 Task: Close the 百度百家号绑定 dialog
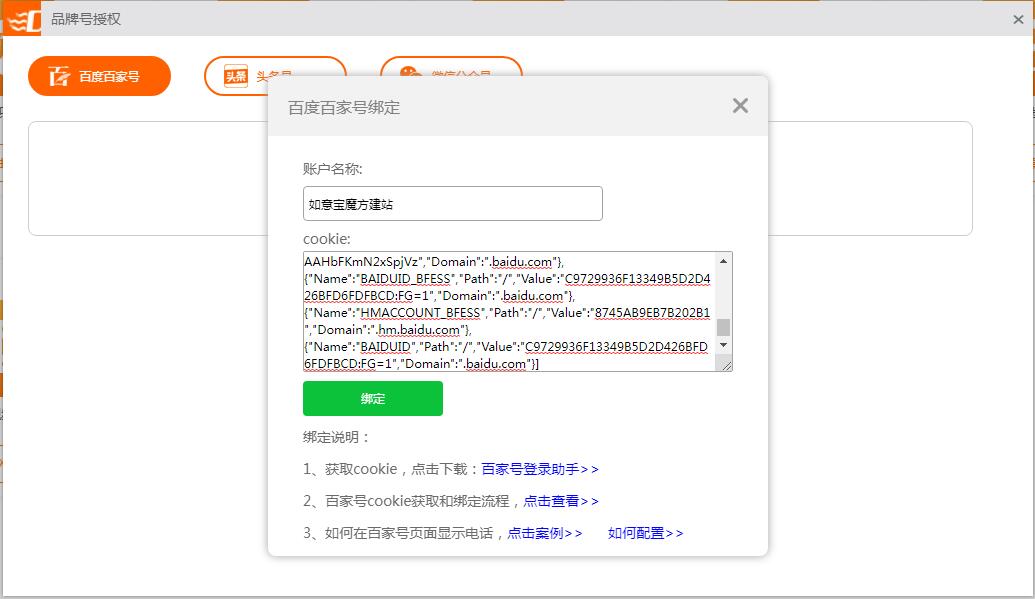coord(740,106)
